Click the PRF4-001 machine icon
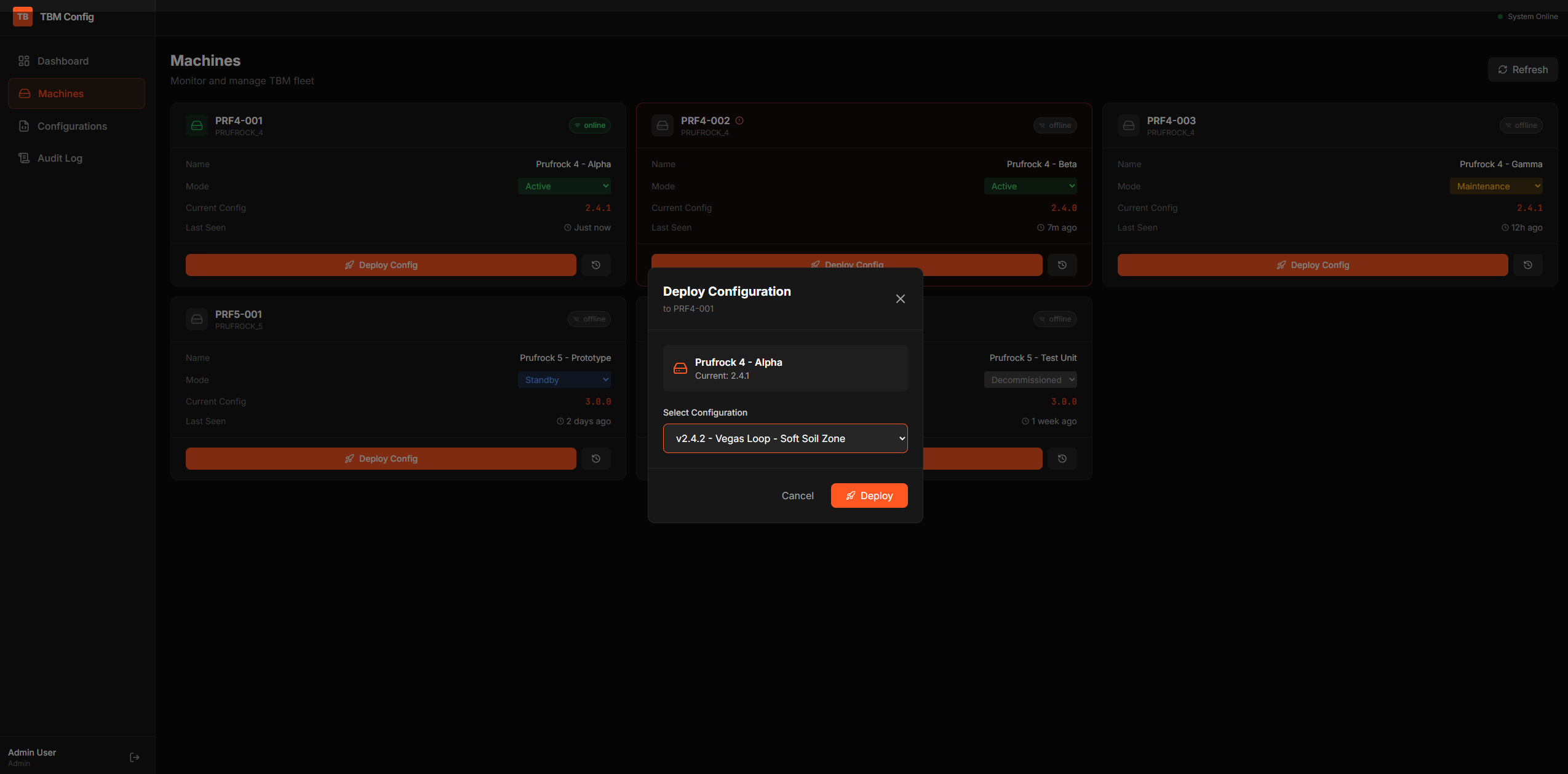Screen dimensions: 1568x774 click(197, 125)
